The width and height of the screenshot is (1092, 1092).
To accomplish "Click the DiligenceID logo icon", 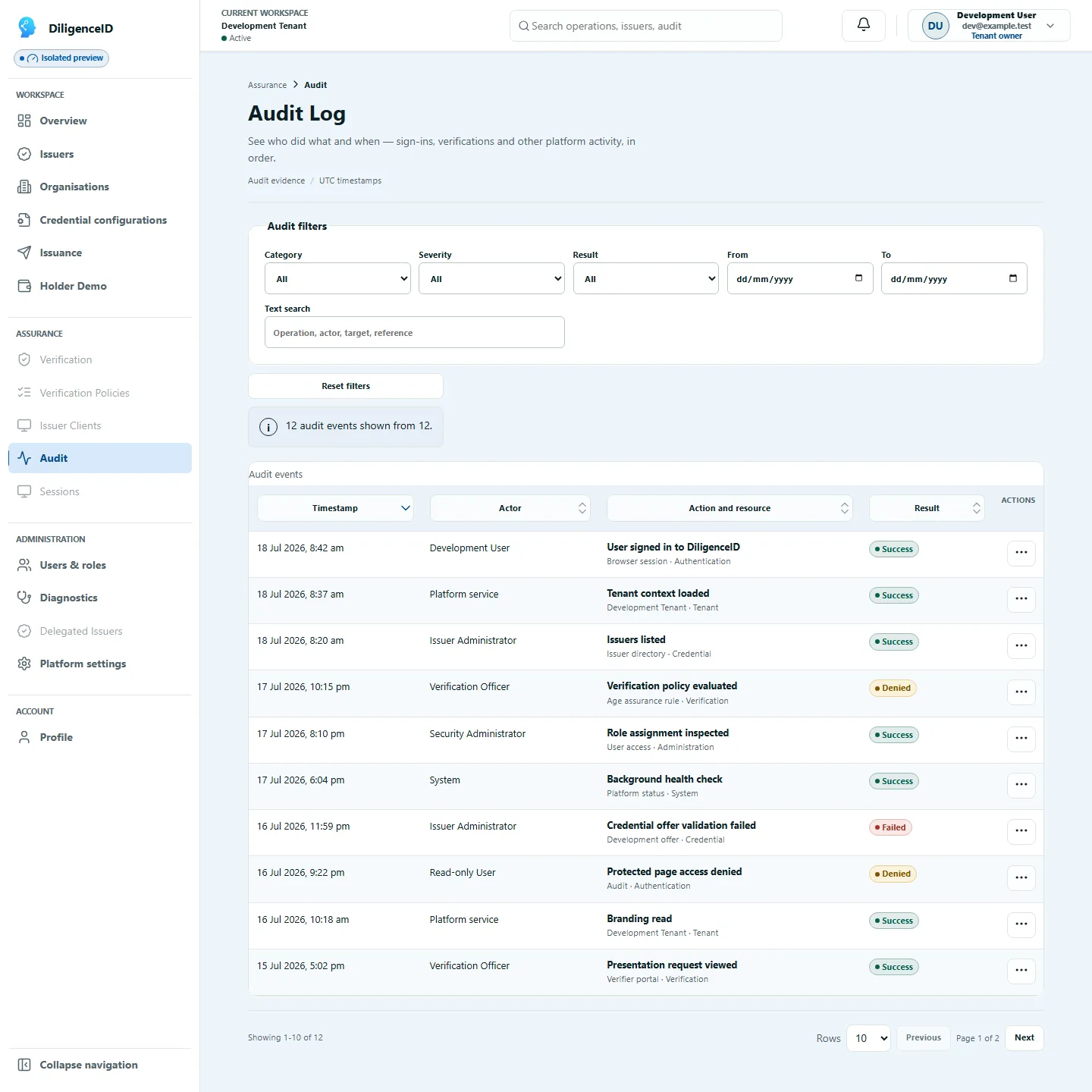I will tap(27, 27).
